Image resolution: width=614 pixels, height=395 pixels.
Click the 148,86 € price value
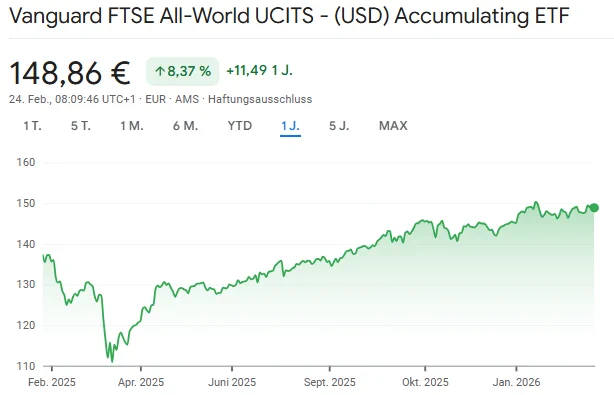point(70,73)
